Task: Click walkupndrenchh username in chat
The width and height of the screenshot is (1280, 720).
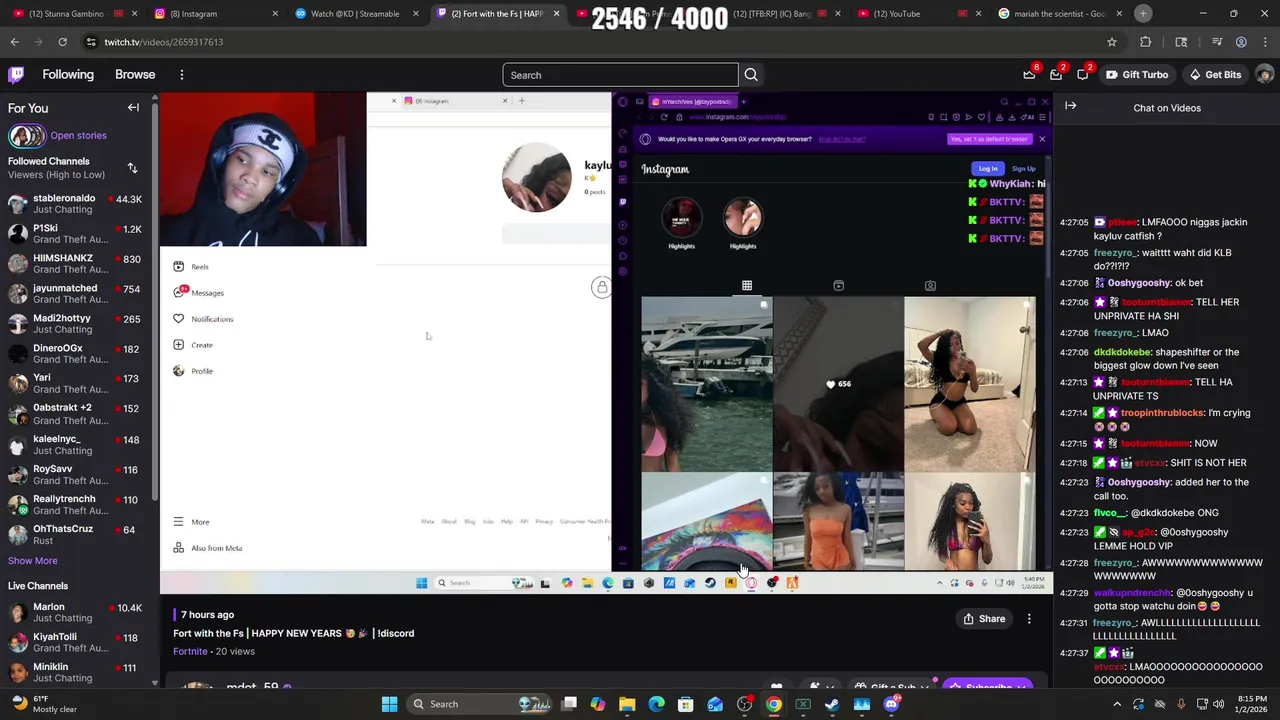Action: 1130,592
